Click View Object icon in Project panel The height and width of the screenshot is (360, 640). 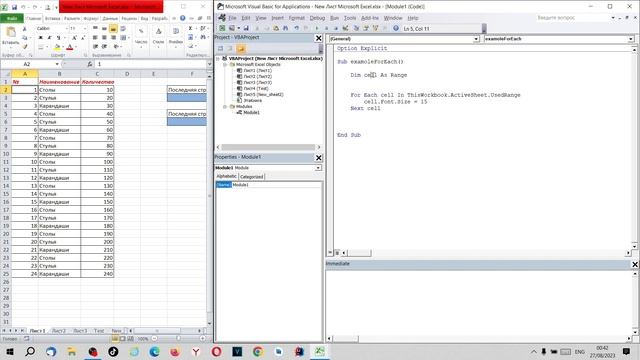click(230, 49)
